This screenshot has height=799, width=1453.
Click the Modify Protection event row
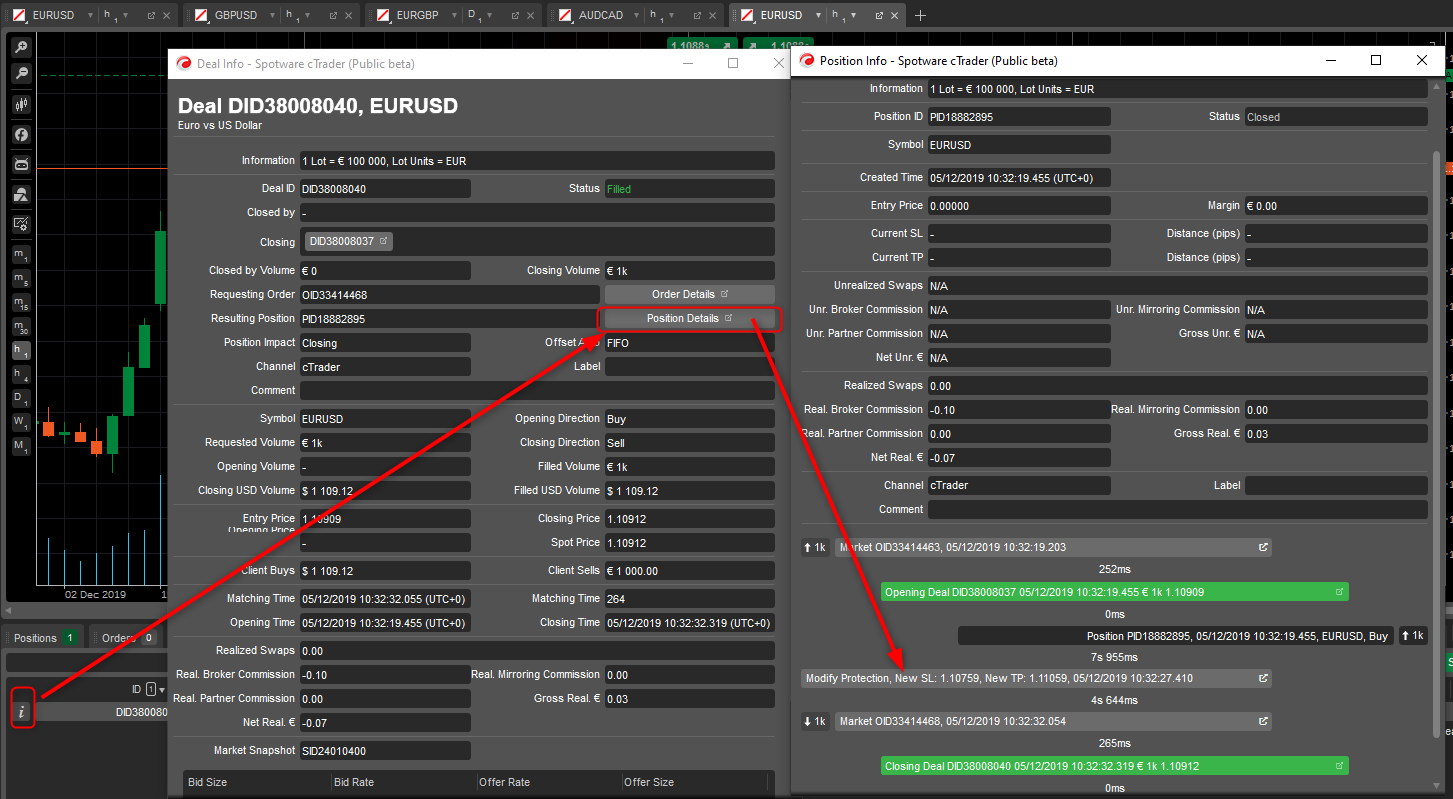click(x=1036, y=678)
